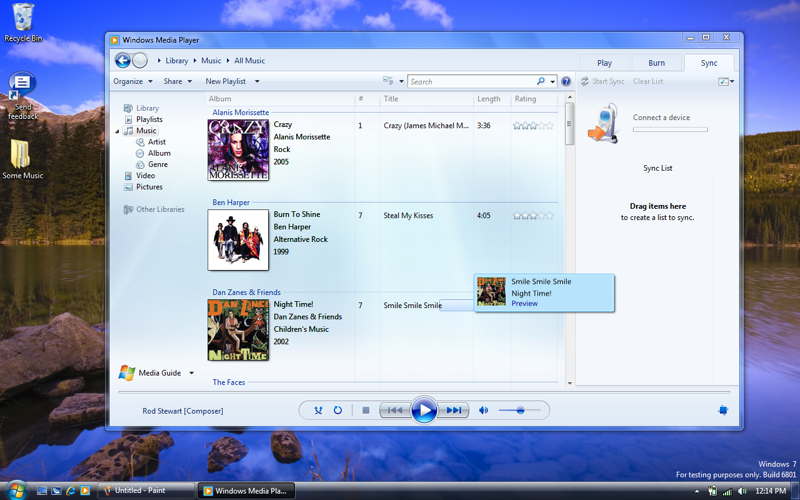The width and height of the screenshot is (800, 500).
Task: Start playback with the Play button
Action: click(424, 410)
